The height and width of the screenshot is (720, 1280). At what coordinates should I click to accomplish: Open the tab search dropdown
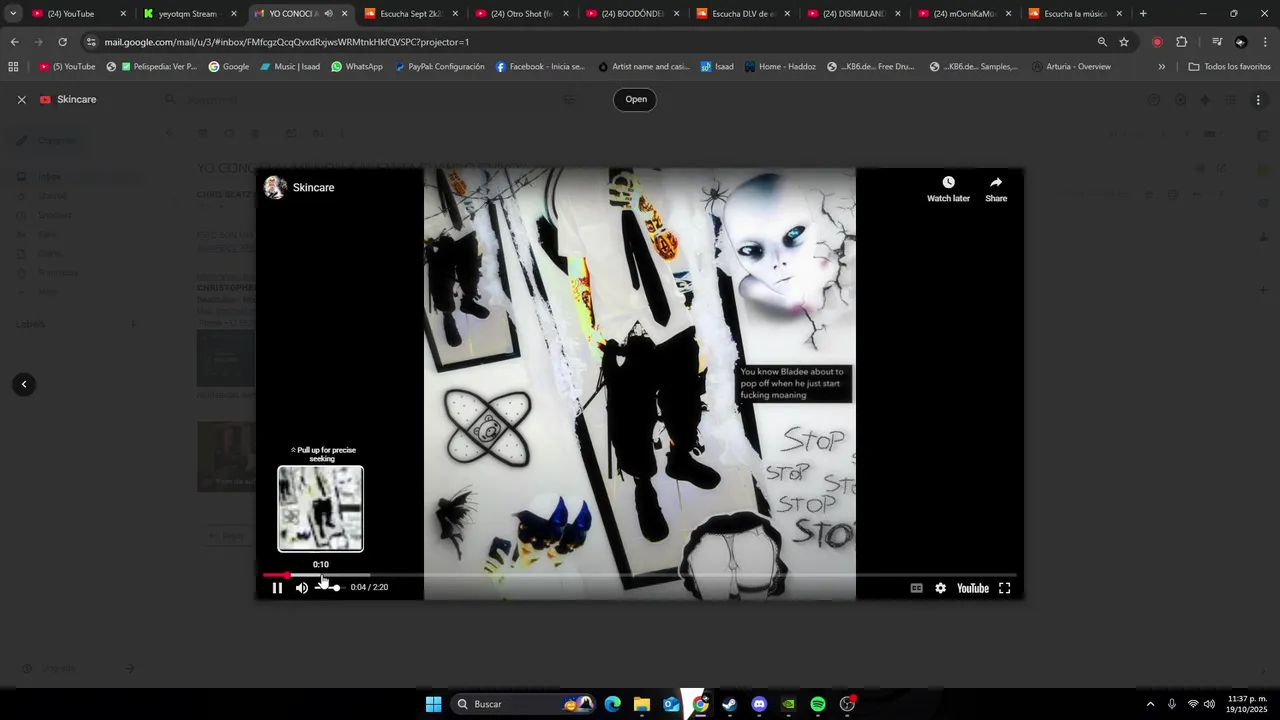click(x=13, y=14)
